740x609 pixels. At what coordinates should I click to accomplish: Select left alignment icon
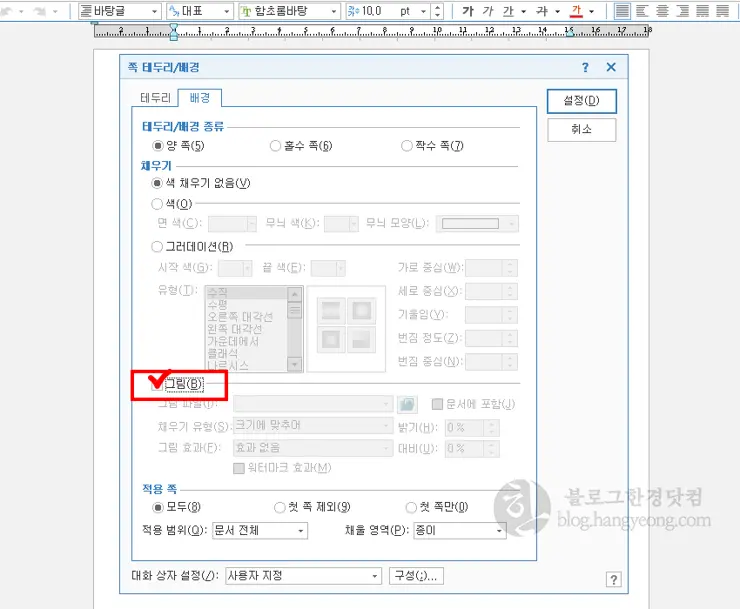tap(642, 11)
